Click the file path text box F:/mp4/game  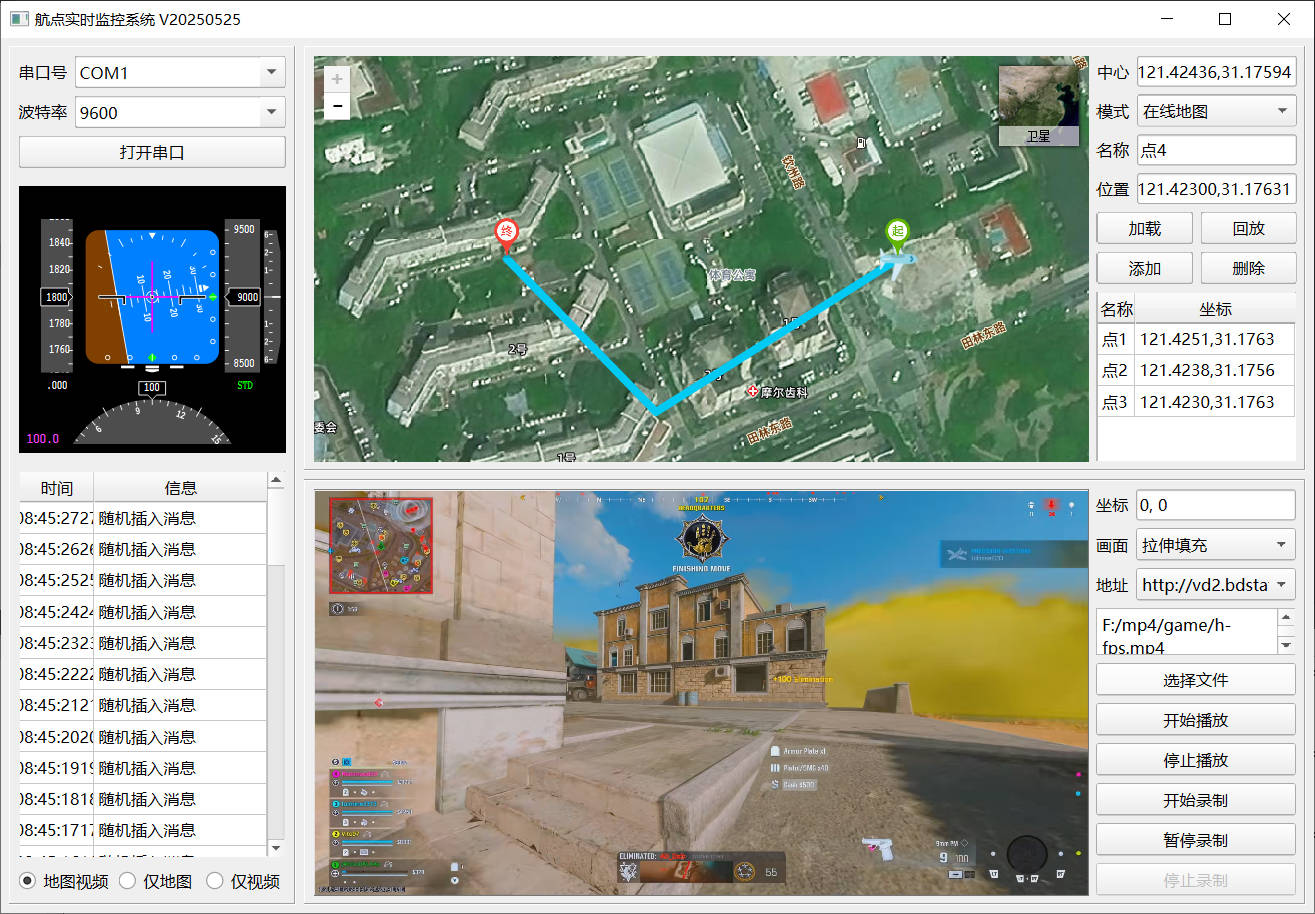tap(1187, 632)
